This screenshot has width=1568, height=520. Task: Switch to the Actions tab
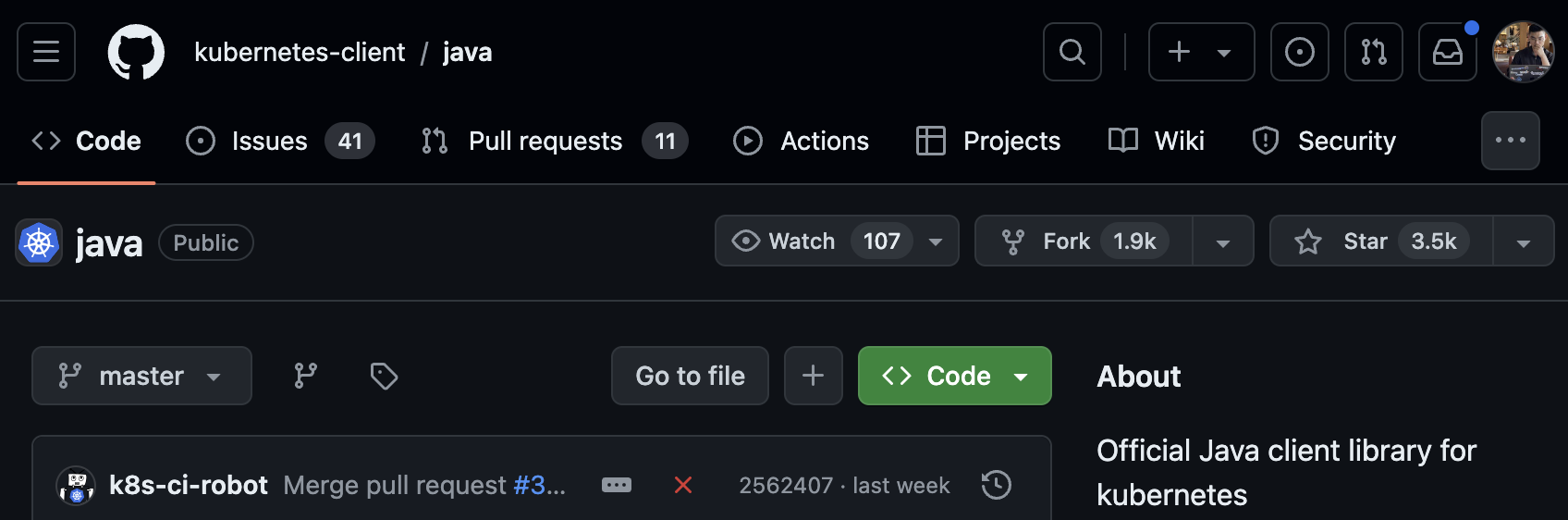tap(801, 141)
